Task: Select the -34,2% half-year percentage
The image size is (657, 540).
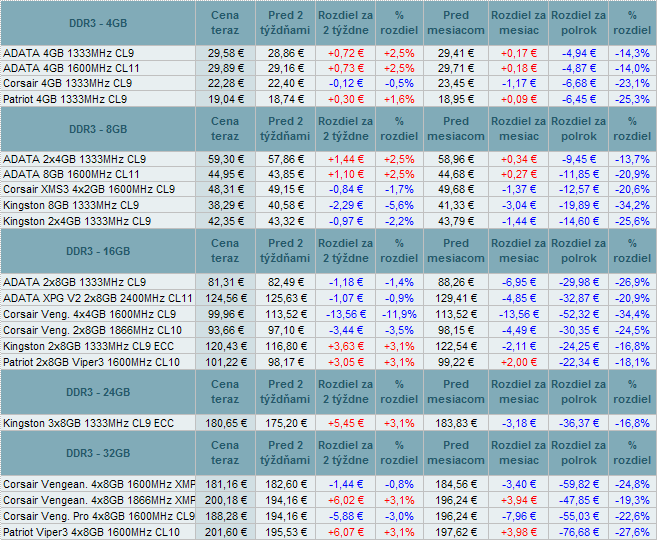Action: (632, 205)
